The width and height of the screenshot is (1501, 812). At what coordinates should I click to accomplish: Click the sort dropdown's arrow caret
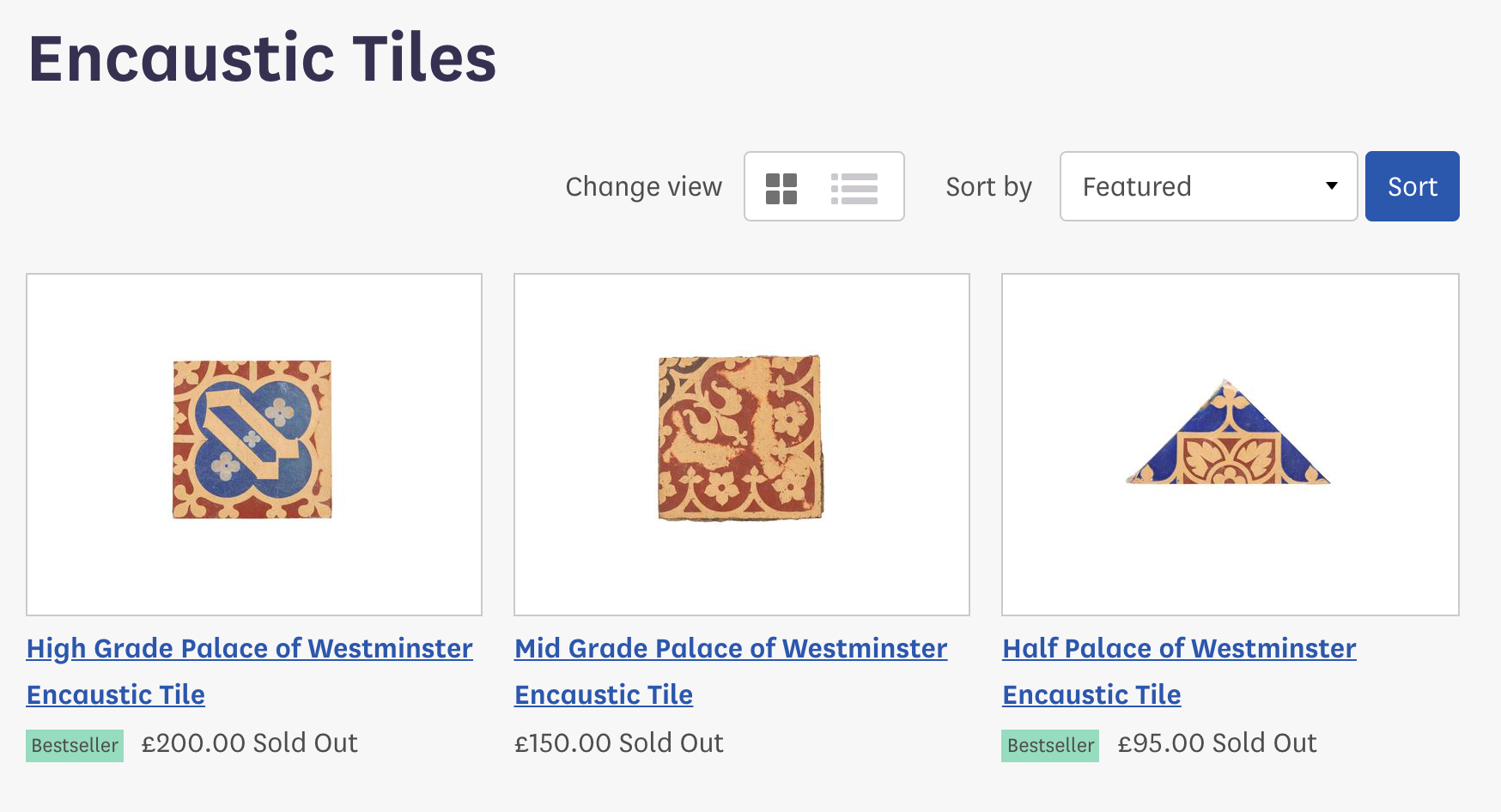(x=1331, y=186)
